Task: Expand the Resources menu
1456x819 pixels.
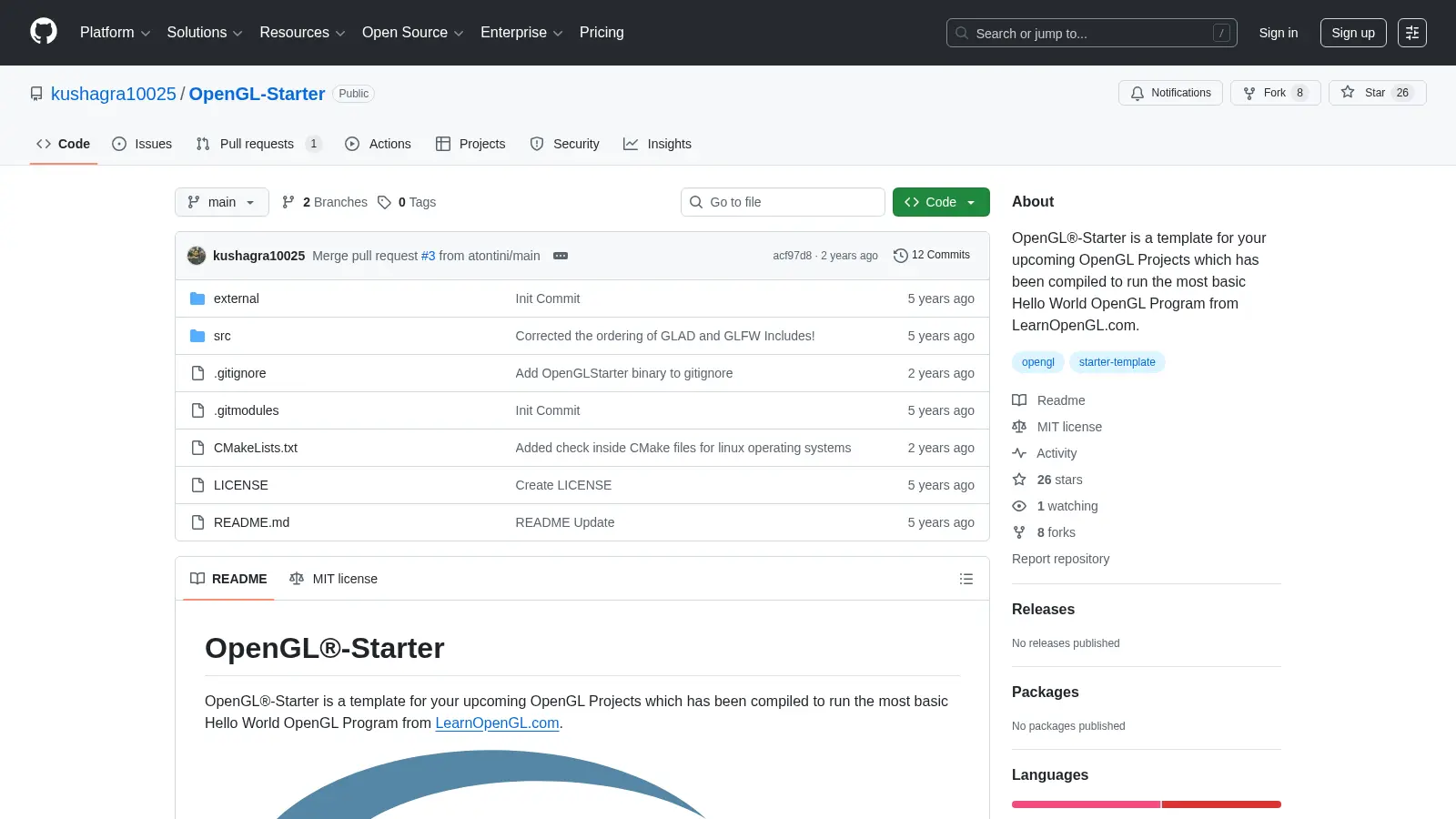Action: coord(302,33)
